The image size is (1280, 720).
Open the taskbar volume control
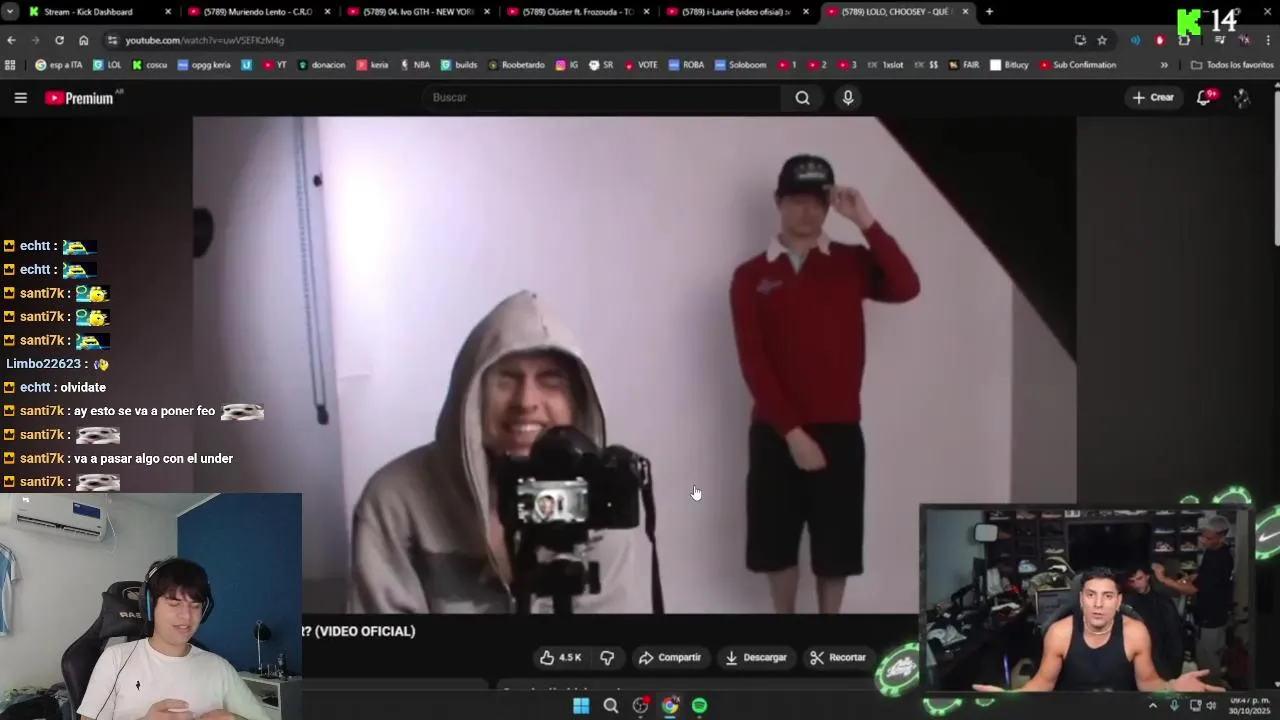1211,706
